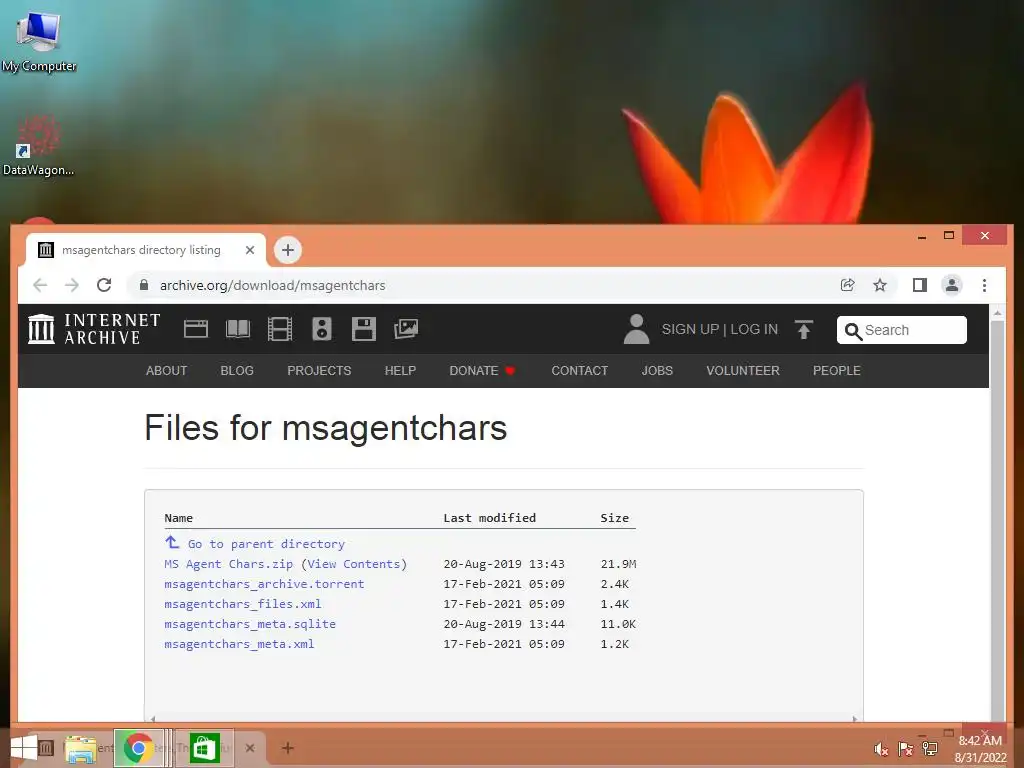Maximize the Chrome window

click(x=949, y=235)
